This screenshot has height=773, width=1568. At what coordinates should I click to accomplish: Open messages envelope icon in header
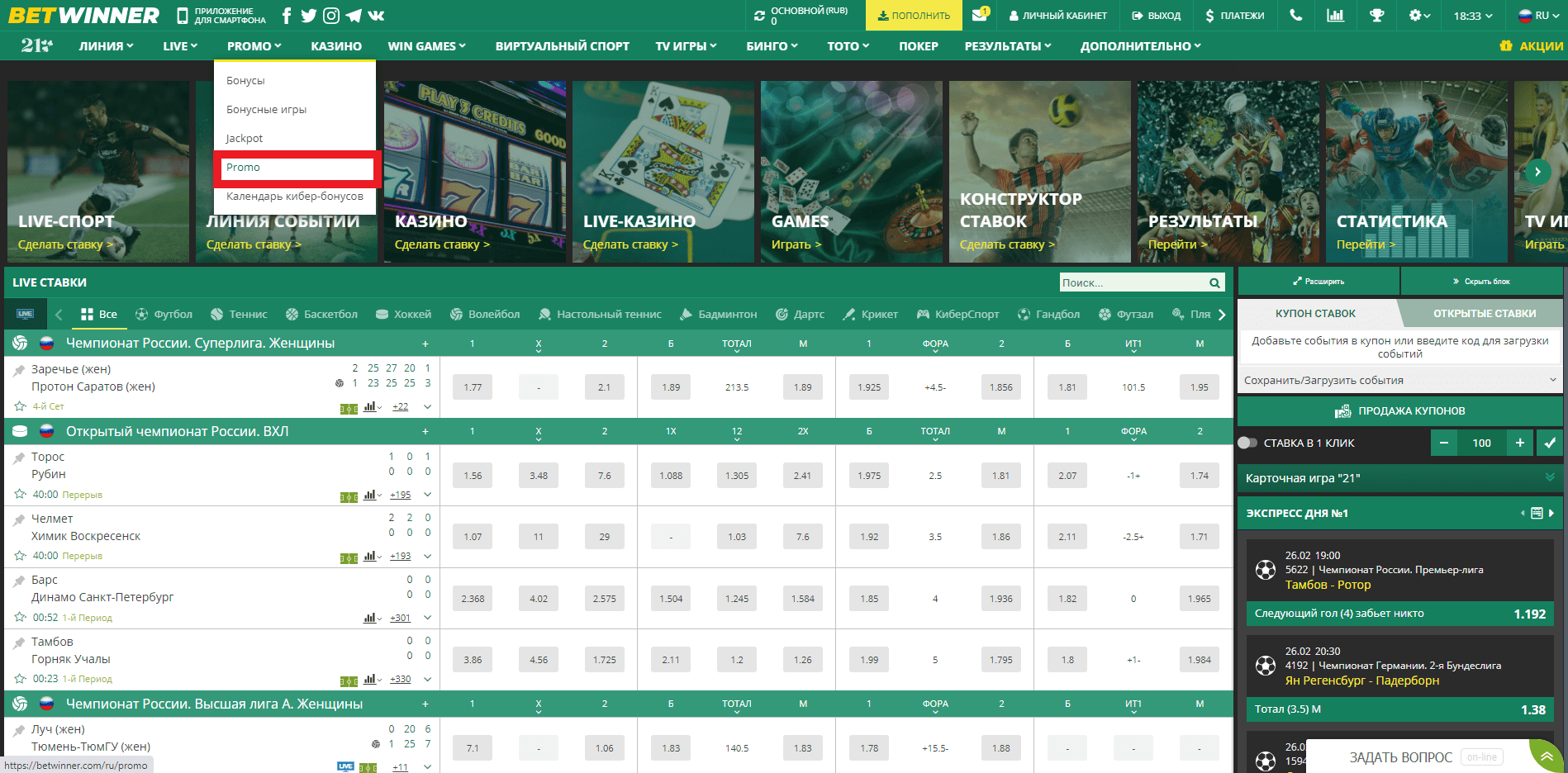[x=980, y=15]
